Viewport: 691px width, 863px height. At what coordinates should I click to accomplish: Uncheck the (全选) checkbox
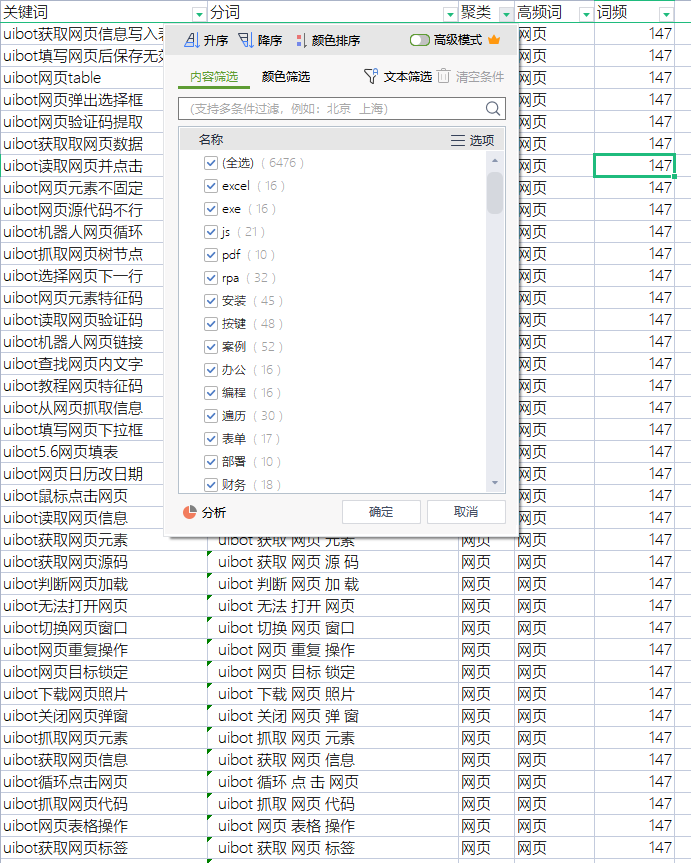click(x=210, y=163)
